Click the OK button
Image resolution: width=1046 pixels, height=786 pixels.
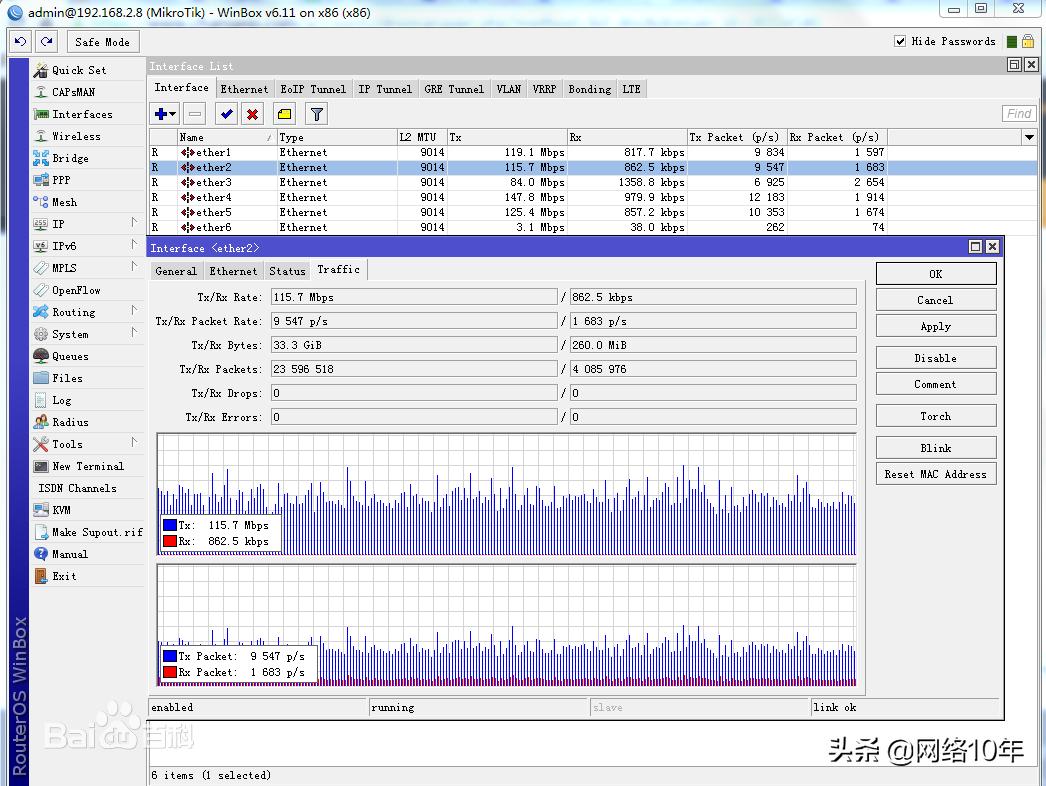(x=936, y=274)
